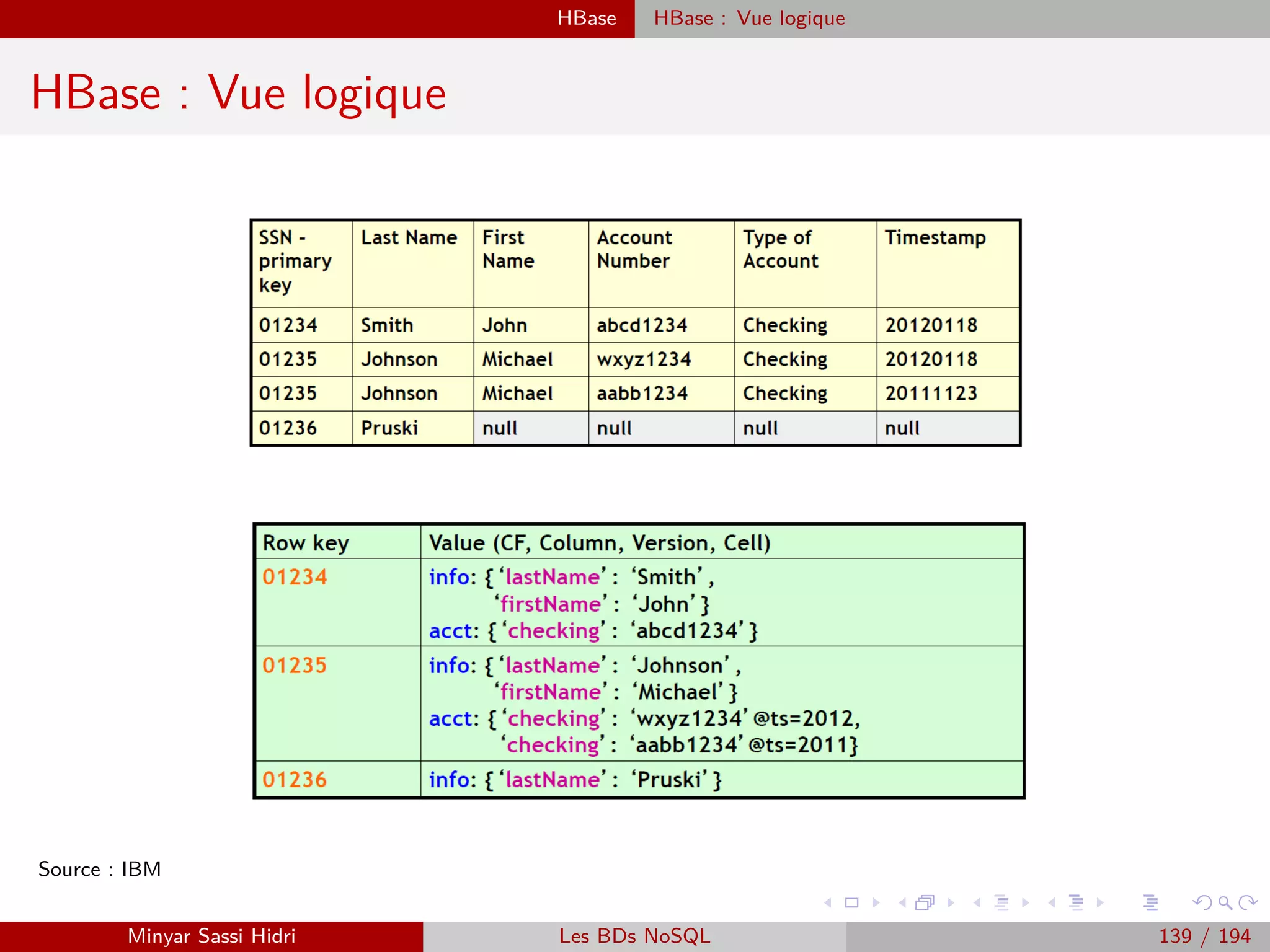
Task: Click previous section arrow in navigation bar
Action: click(1052, 902)
